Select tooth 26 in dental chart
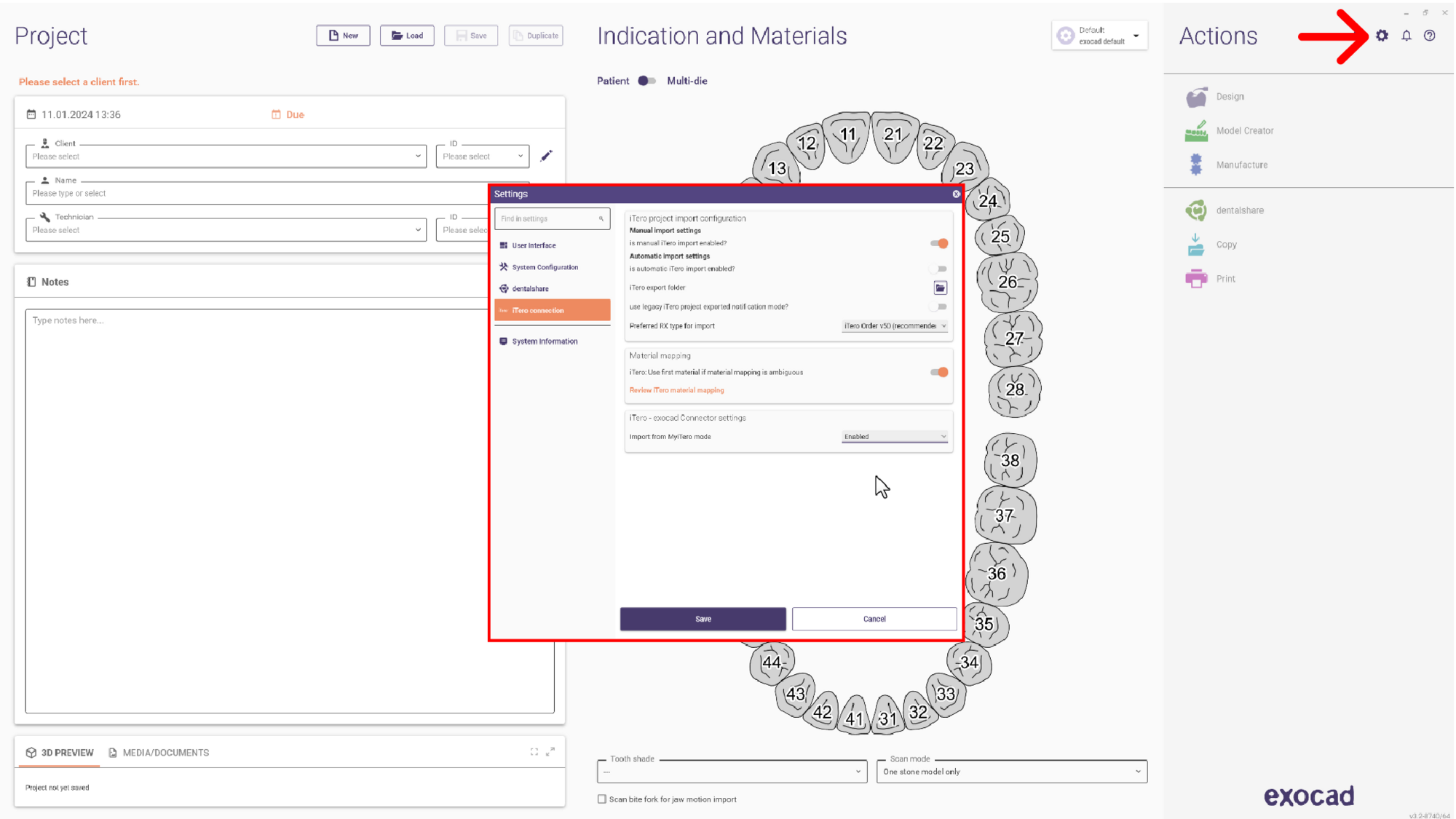The image size is (1456, 819). (x=1008, y=282)
